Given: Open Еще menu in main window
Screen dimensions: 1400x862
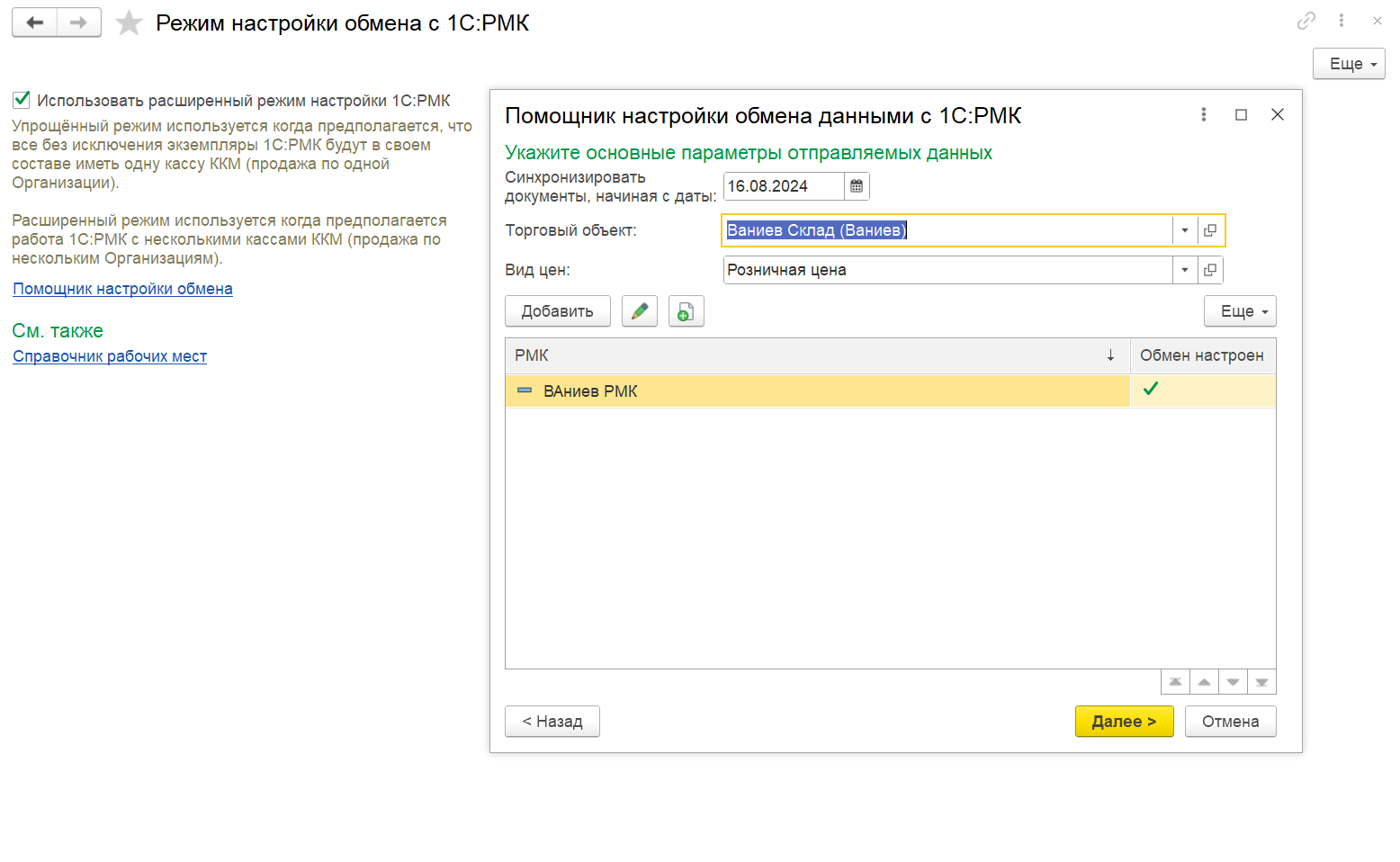Looking at the screenshot, I should point(1349,64).
